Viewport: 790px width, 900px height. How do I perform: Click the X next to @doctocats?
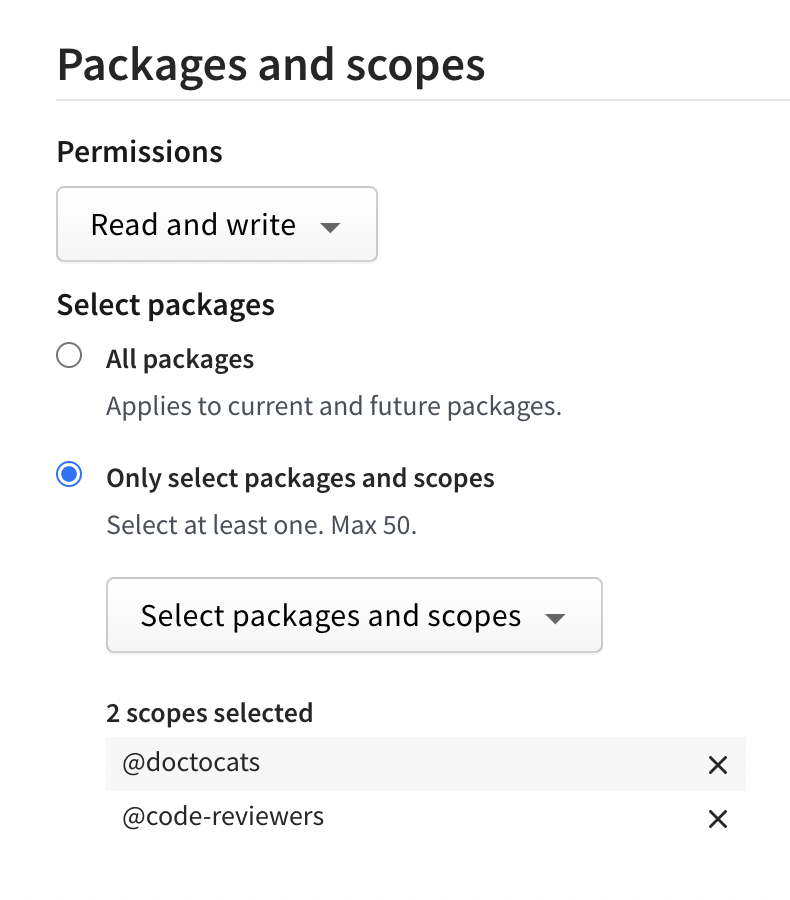(717, 765)
